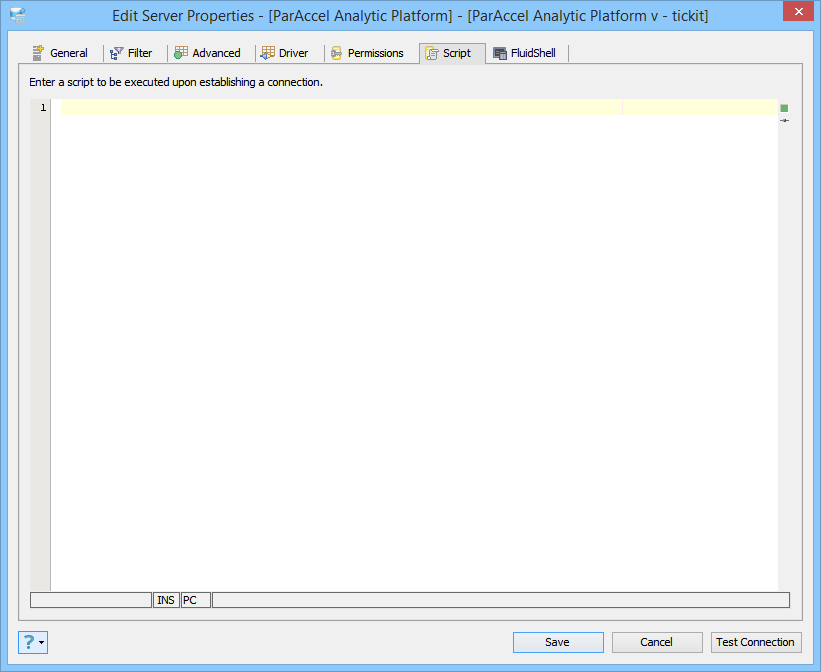Viewport: 821px width, 672px height.
Task: Open the FluidShell tab
Action: (525, 53)
